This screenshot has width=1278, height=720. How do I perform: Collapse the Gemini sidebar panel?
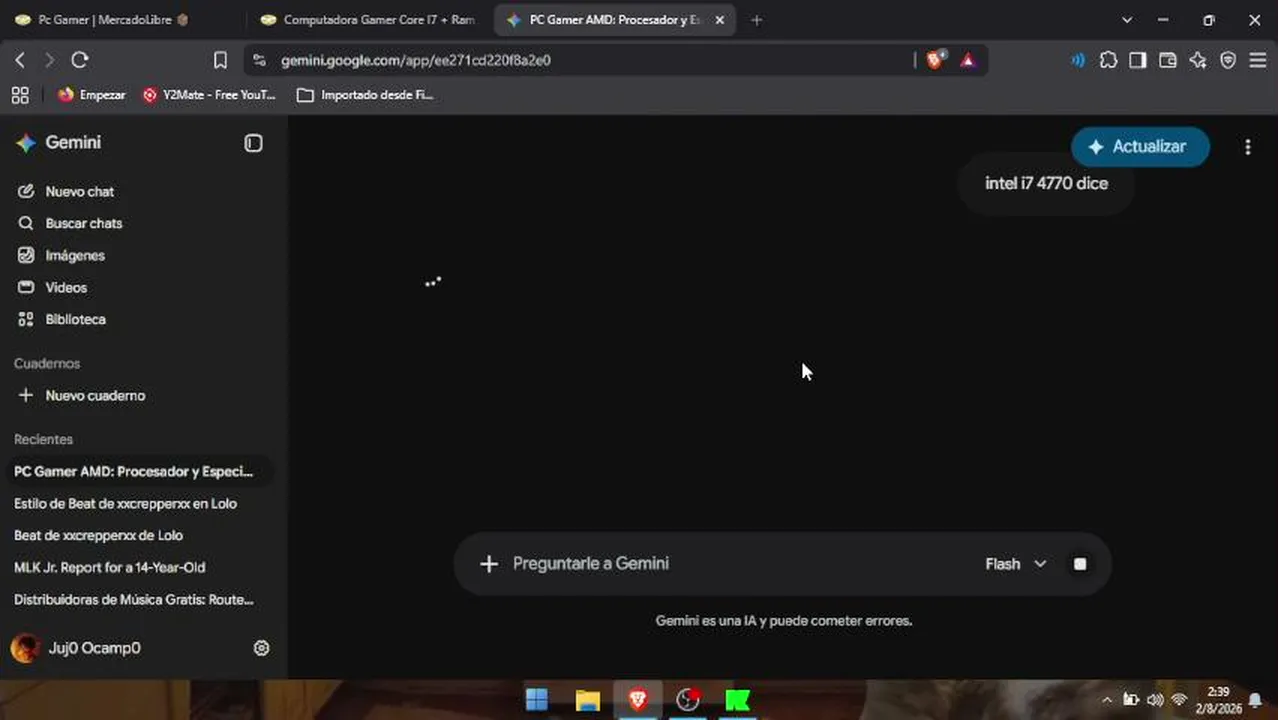coord(253,144)
